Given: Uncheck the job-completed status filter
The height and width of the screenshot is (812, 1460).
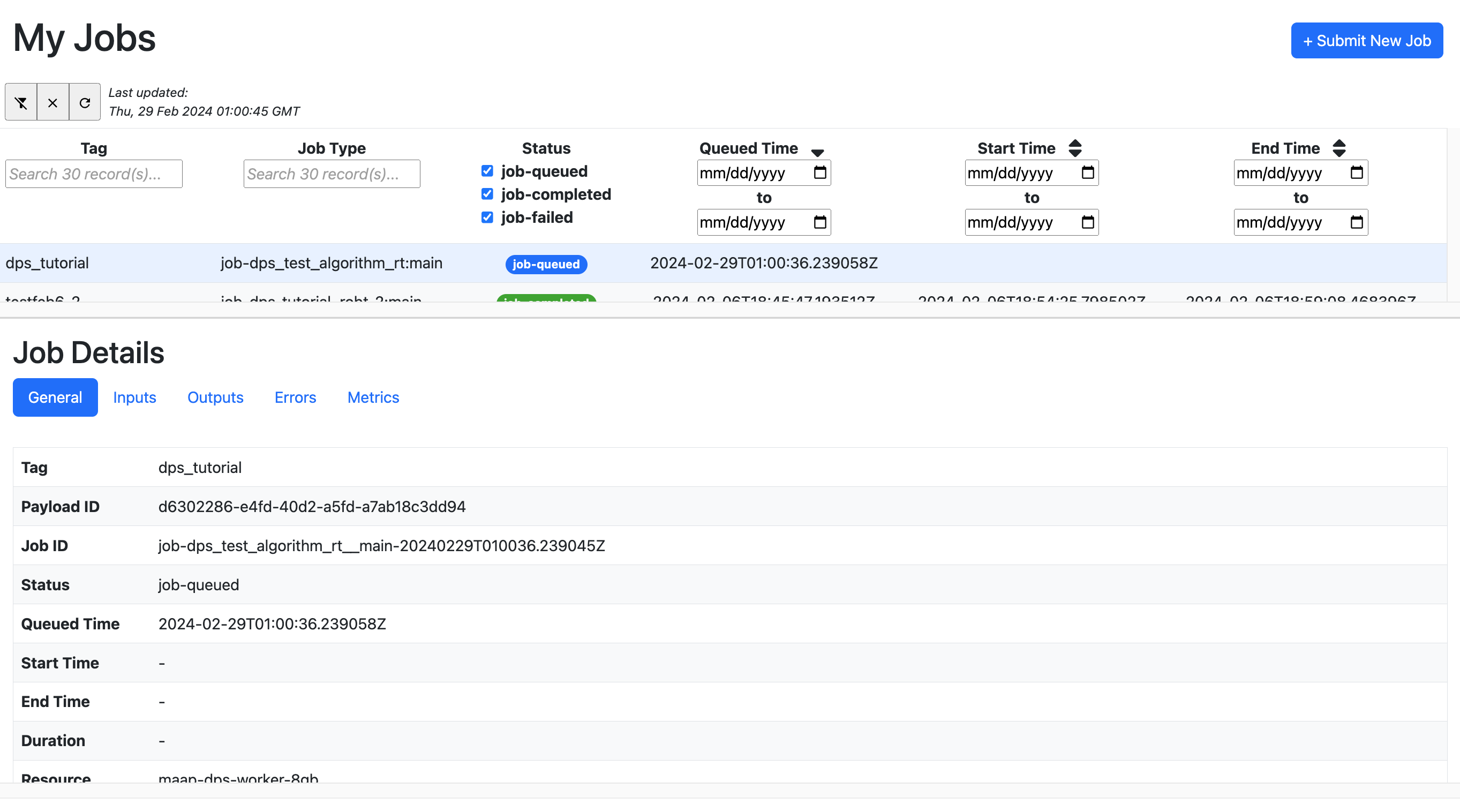Looking at the screenshot, I should tap(487, 194).
